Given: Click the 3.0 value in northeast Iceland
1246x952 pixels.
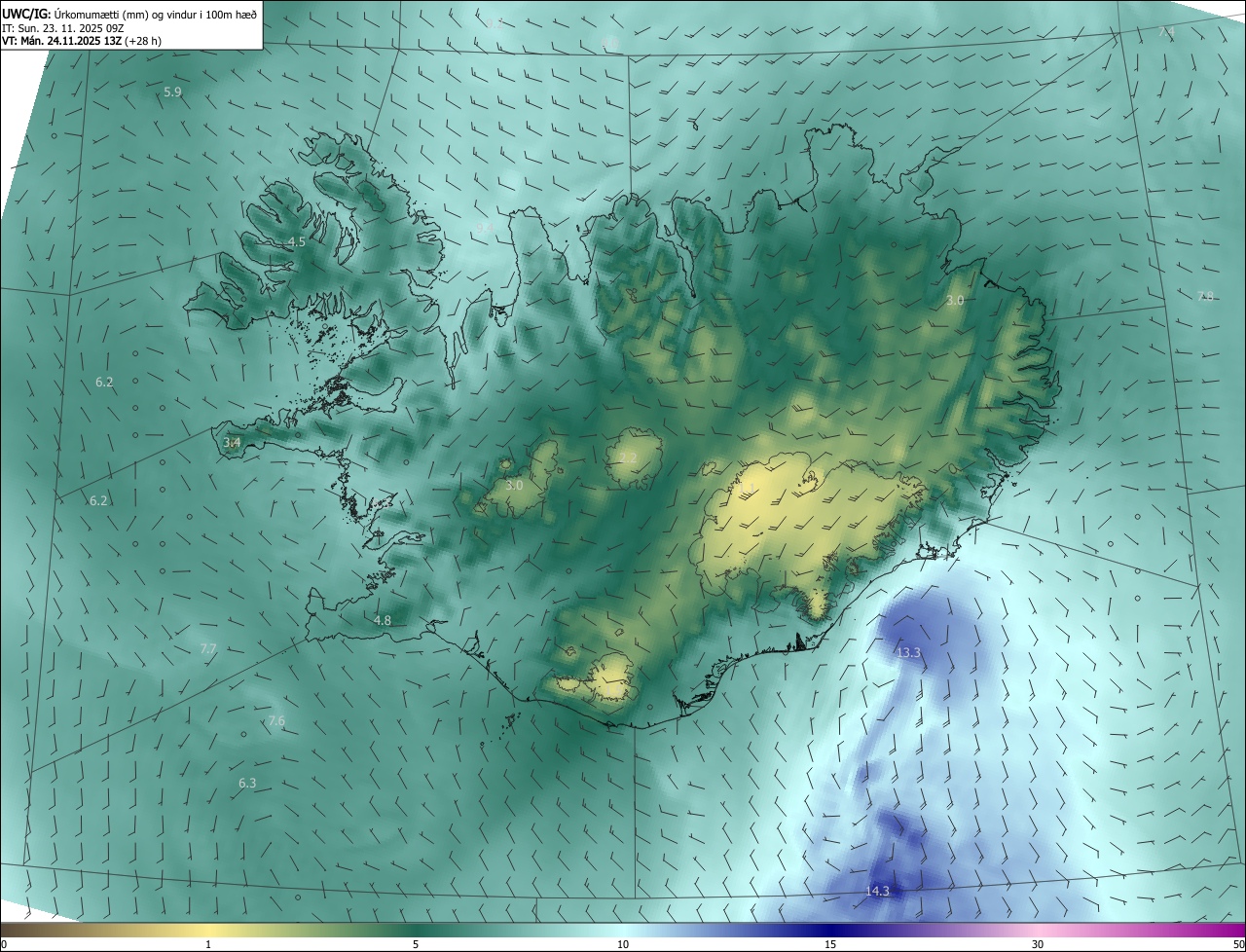Looking at the screenshot, I should (x=955, y=301).
